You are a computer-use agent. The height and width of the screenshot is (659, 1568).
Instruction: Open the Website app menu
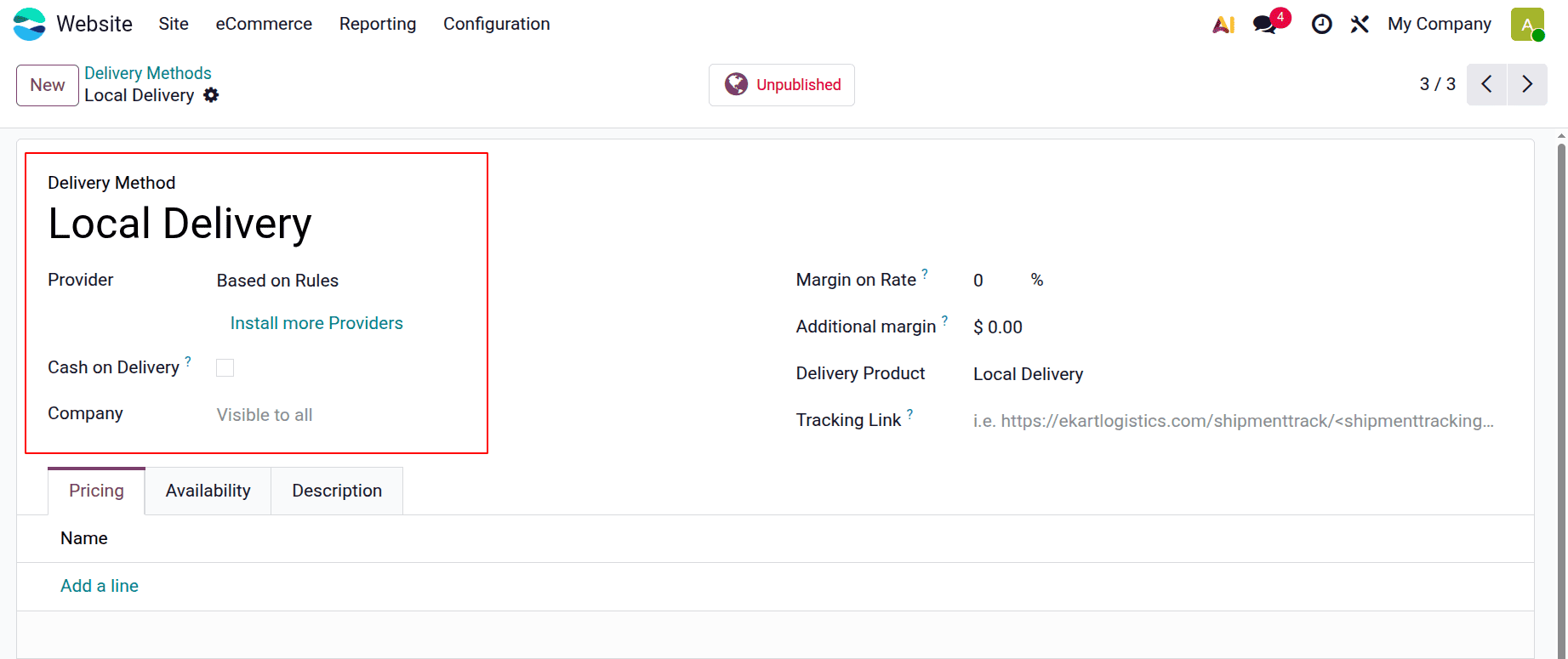tap(94, 24)
